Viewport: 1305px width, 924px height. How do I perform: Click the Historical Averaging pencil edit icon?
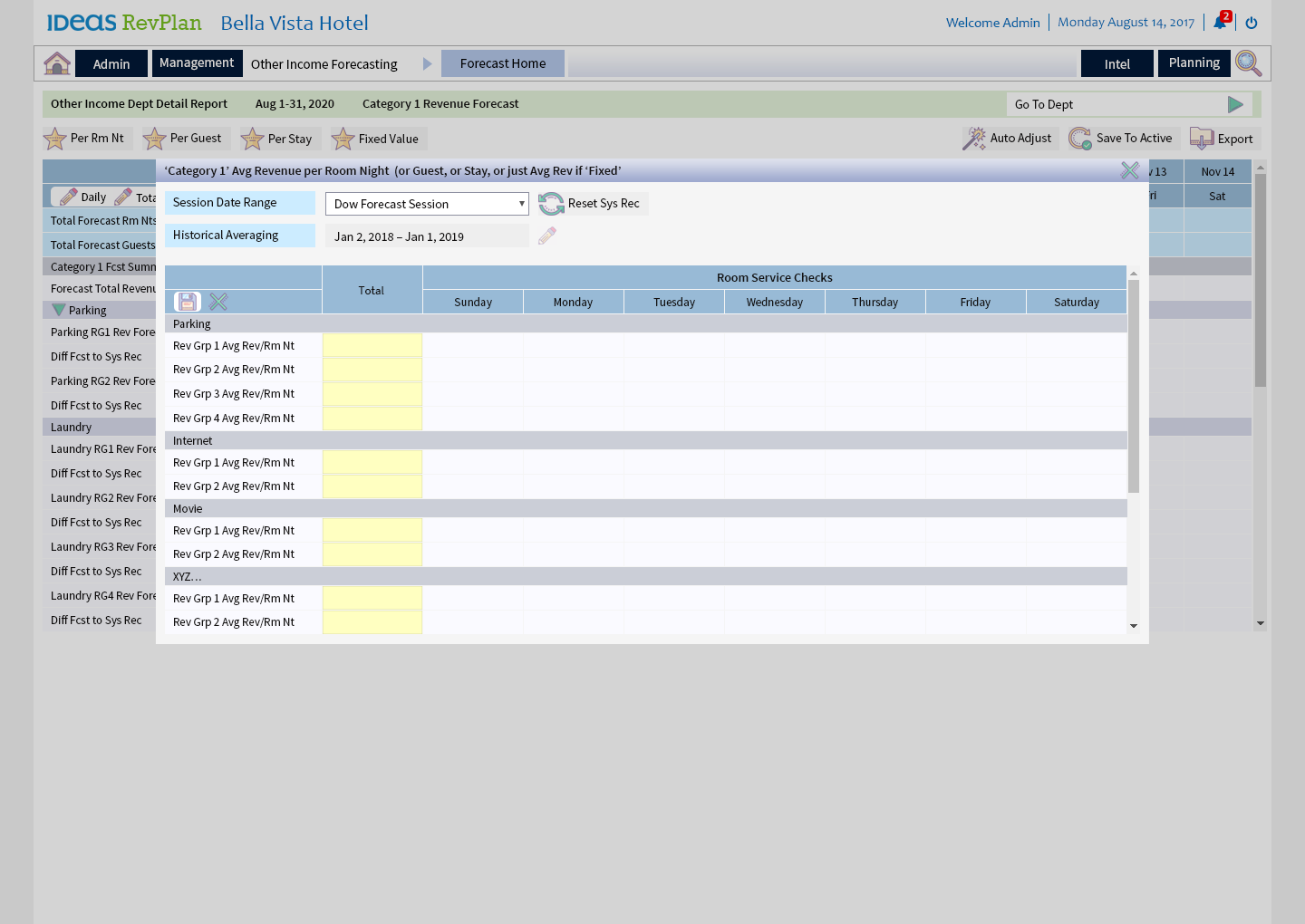coord(547,236)
